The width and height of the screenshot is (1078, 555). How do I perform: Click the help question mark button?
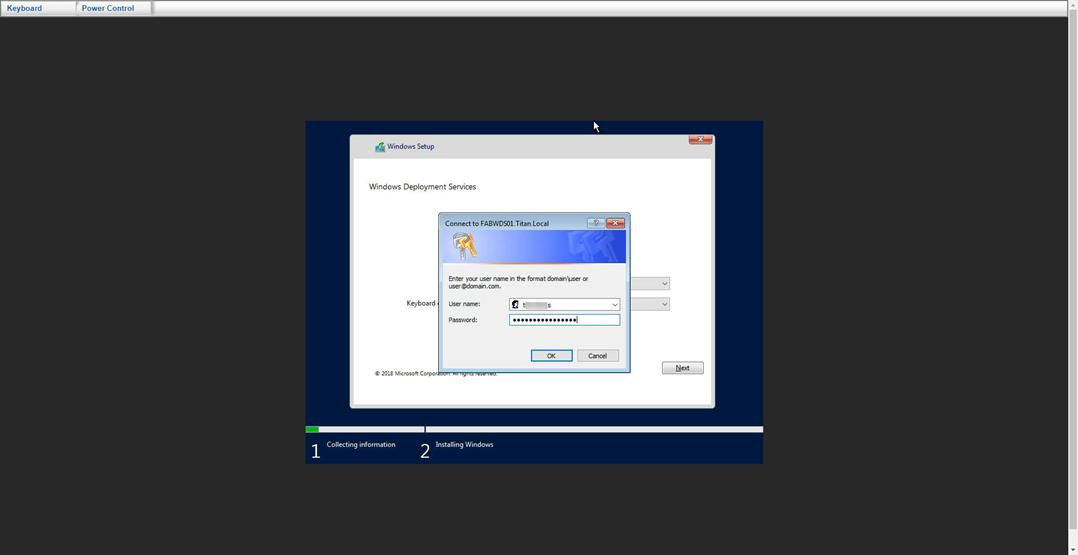coord(596,223)
